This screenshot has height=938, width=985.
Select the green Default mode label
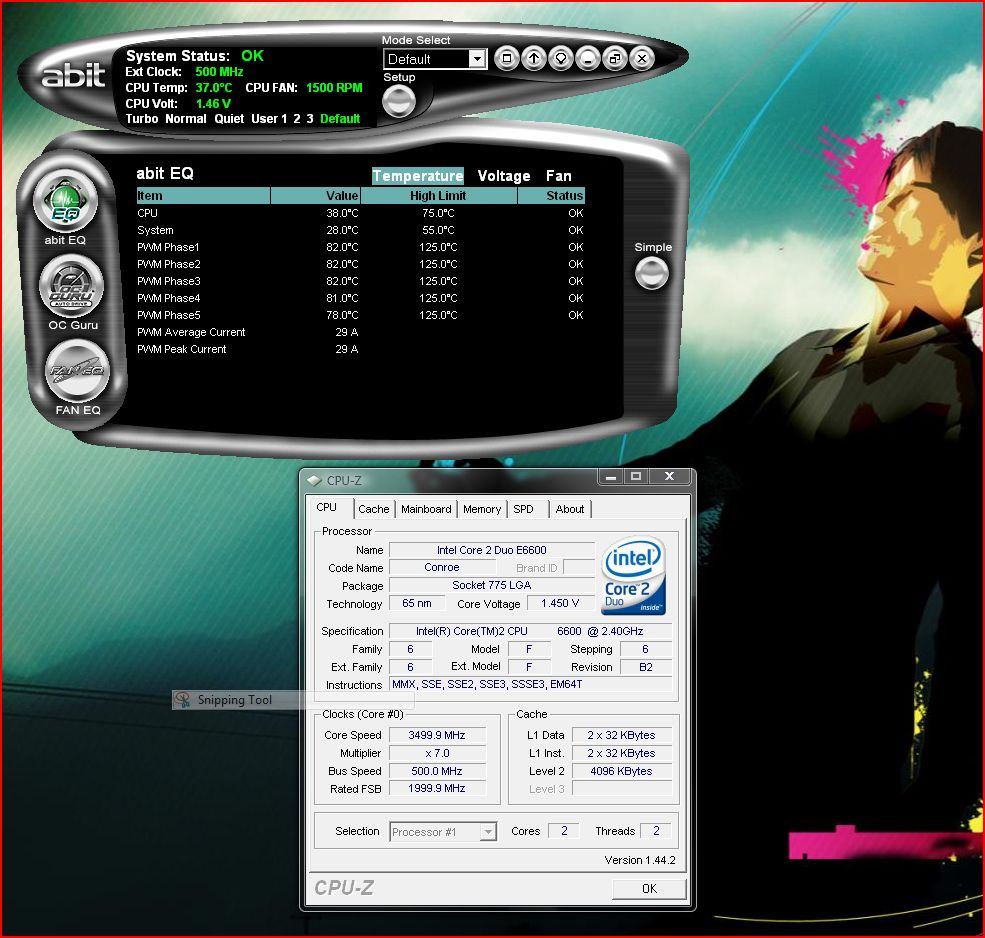pos(340,119)
